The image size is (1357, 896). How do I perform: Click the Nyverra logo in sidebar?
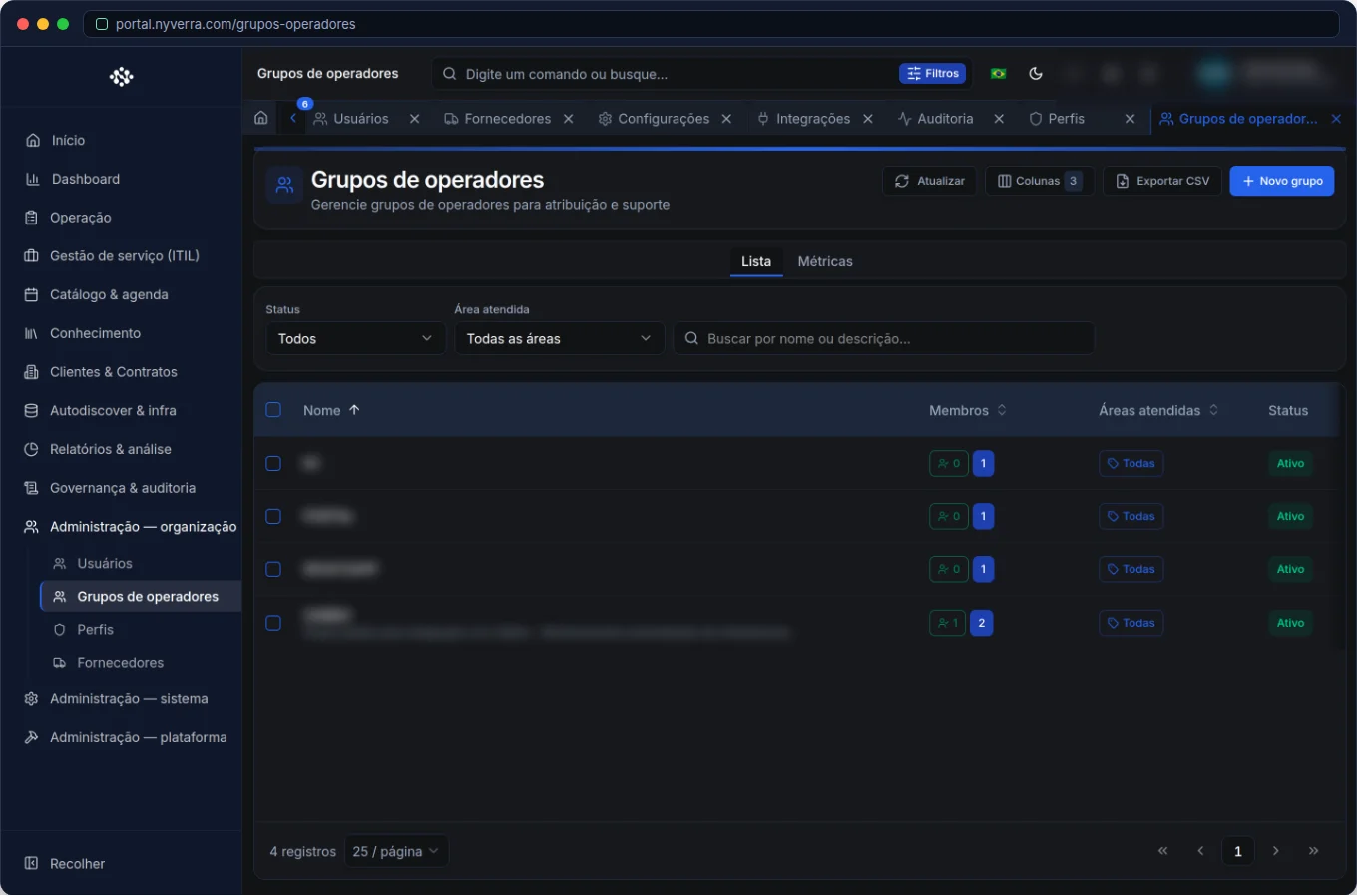click(122, 77)
